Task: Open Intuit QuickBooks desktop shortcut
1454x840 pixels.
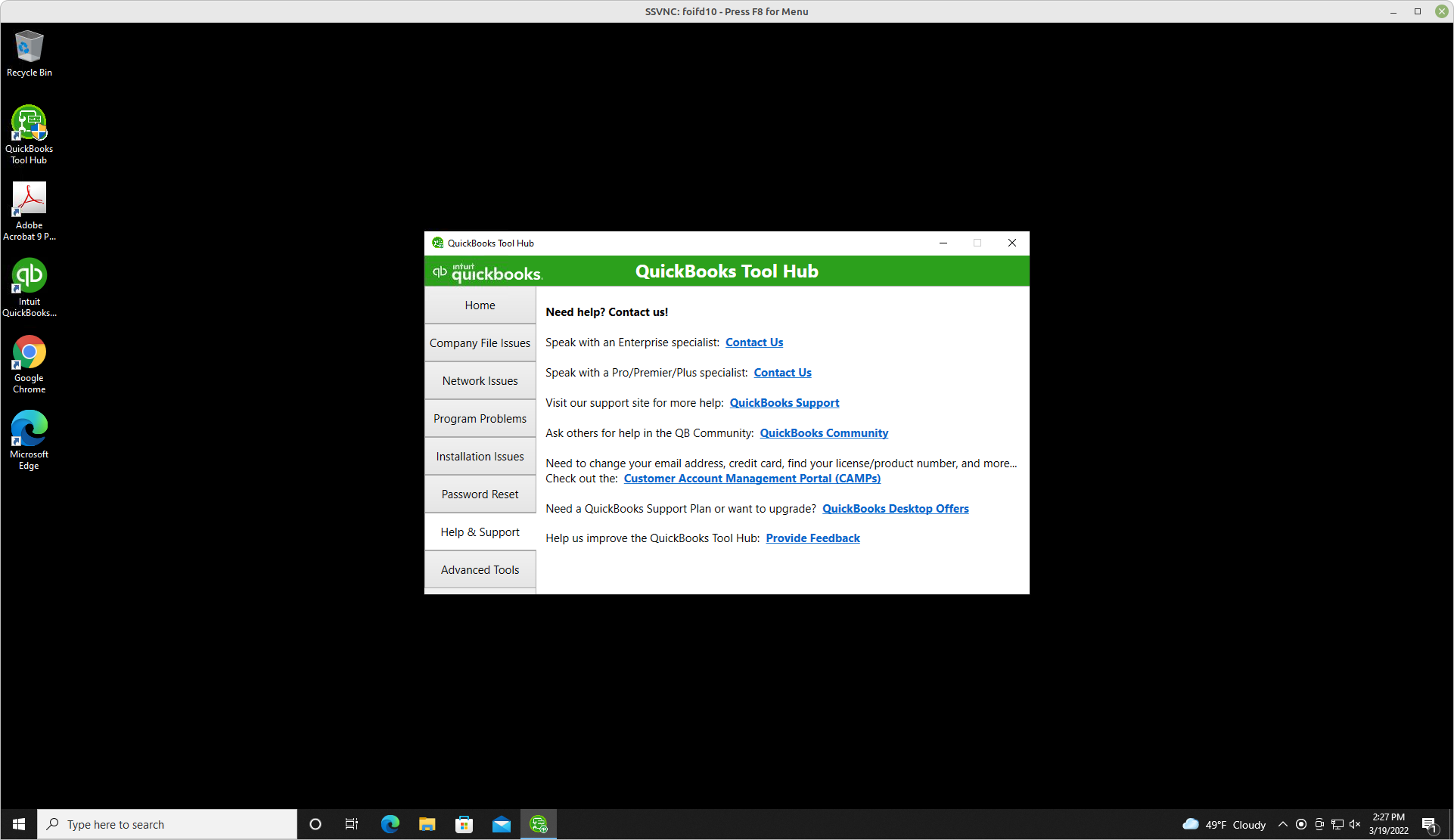Action: (x=29, y=287)
